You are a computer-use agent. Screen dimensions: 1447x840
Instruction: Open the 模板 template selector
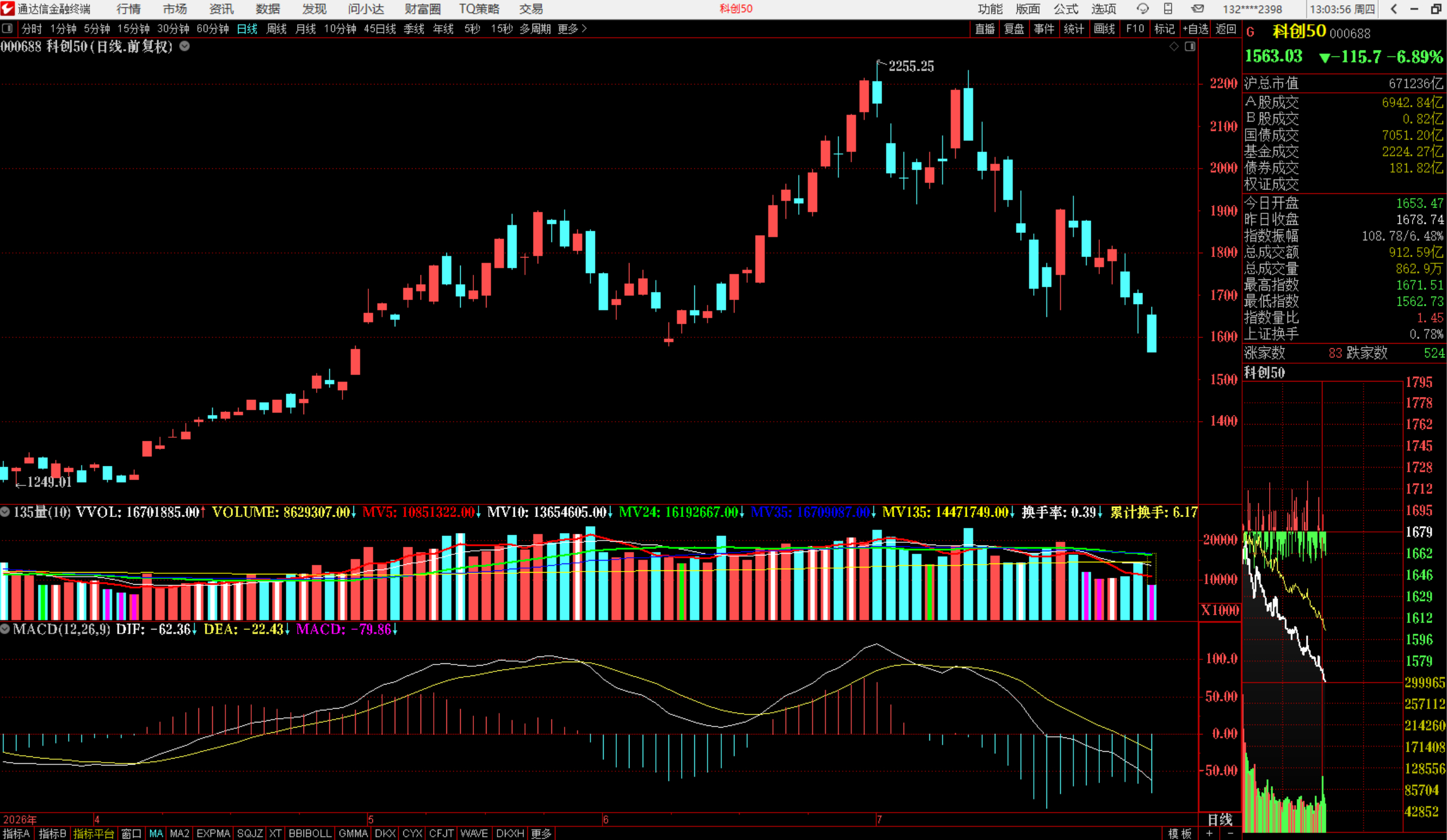pos(1180,833)
